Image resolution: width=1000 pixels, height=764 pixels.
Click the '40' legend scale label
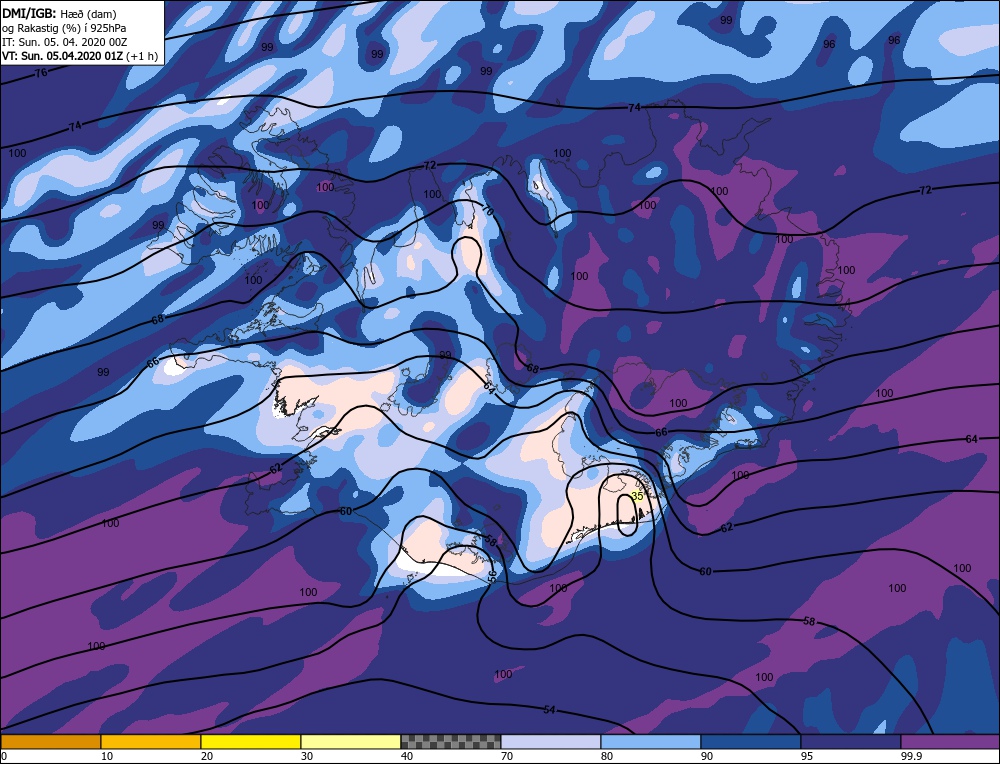pos(407,756)
